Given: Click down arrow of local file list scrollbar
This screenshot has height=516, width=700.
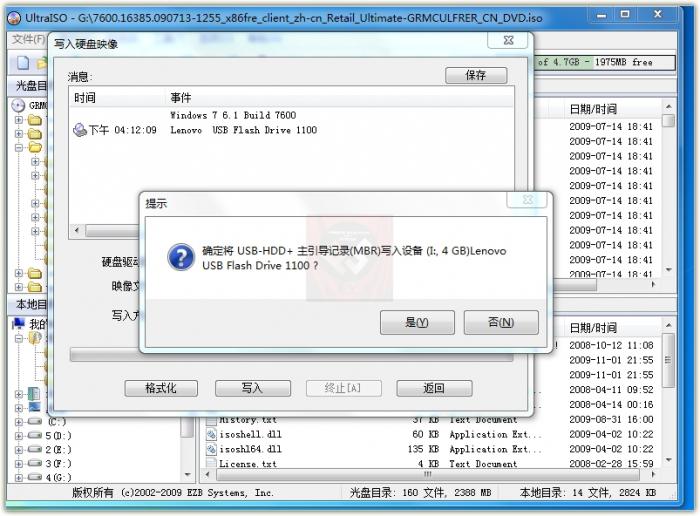Looking at the screenshot, I should coord(668,460).
